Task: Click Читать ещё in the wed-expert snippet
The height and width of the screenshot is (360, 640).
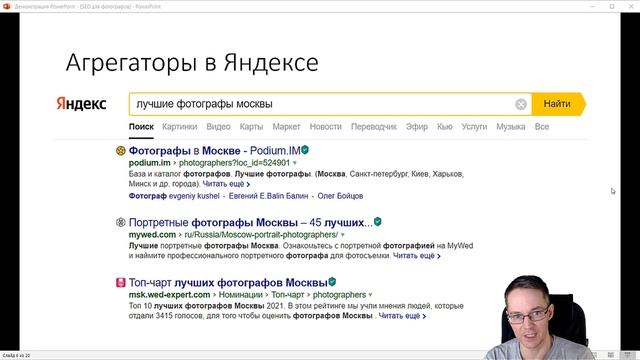Action: (402, 316)
